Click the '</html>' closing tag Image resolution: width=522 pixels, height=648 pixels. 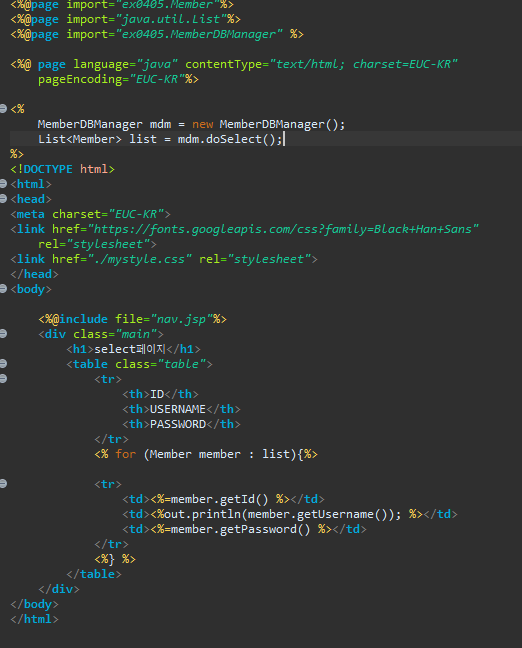[x=34, y=619]
